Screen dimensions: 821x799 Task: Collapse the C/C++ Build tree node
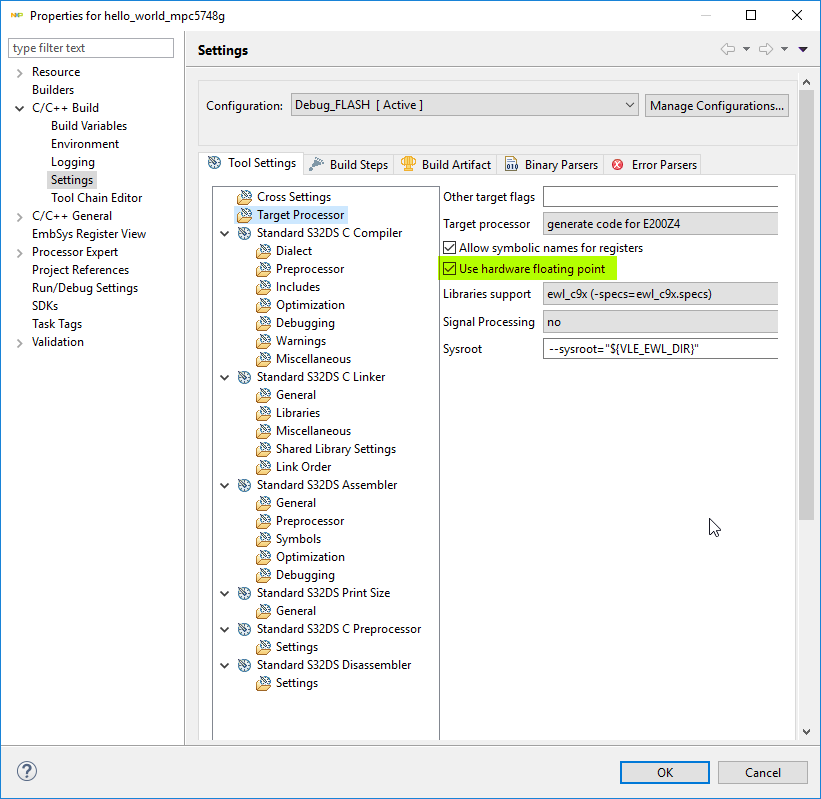click(19, 108)
